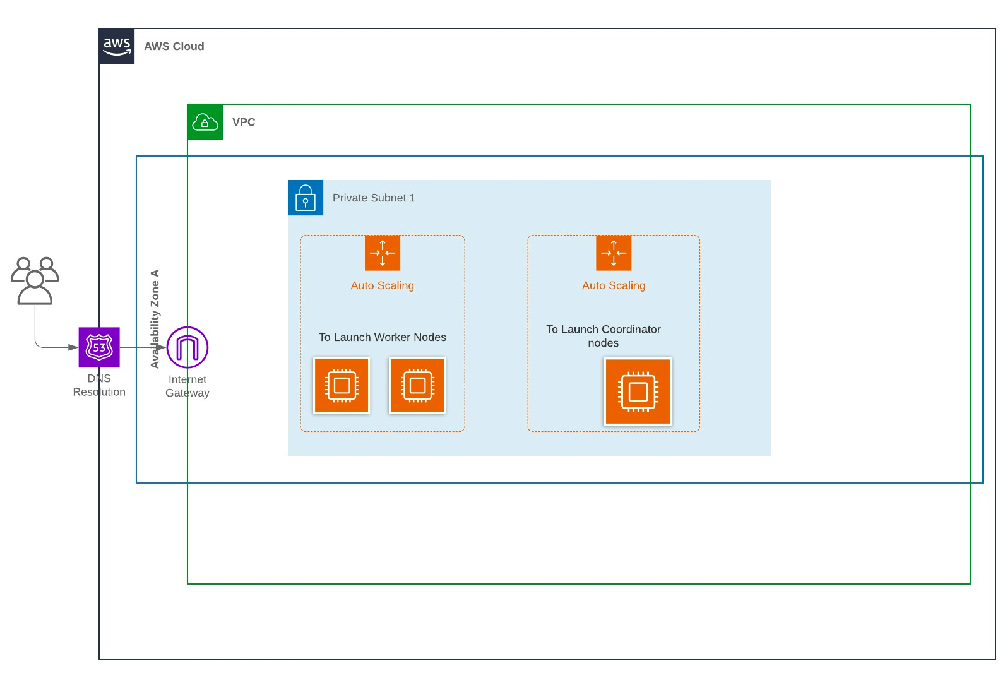
Task: Select the To Launch Worker Nodes text
Action: tap(382, 337)
